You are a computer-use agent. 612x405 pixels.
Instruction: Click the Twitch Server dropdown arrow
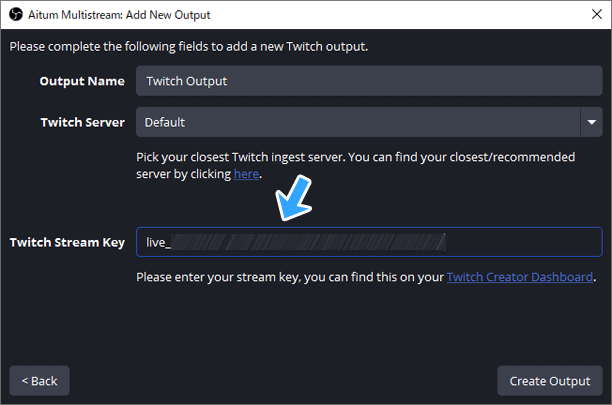click(591, 122)
